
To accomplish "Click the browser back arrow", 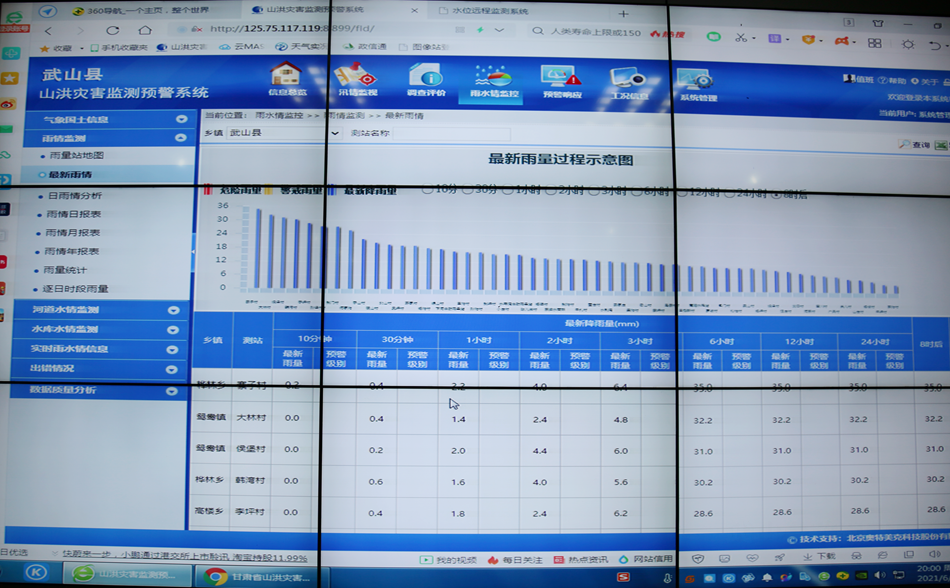I will pos(48,30).
